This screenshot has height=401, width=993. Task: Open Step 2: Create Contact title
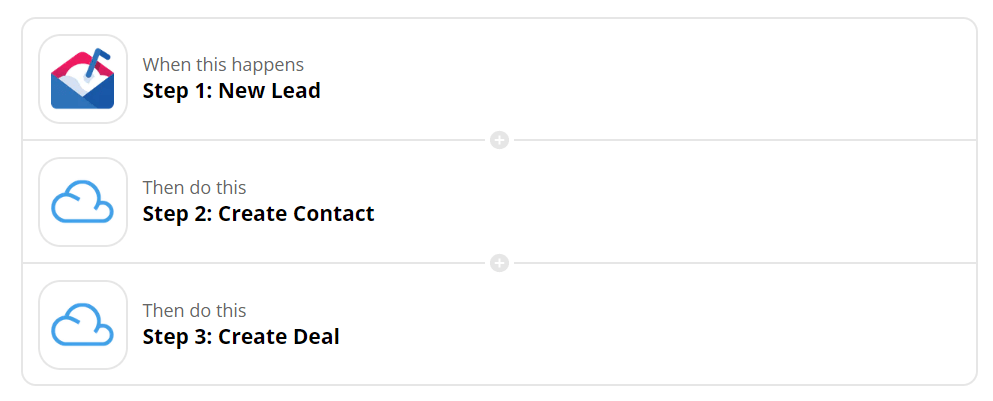258,214
